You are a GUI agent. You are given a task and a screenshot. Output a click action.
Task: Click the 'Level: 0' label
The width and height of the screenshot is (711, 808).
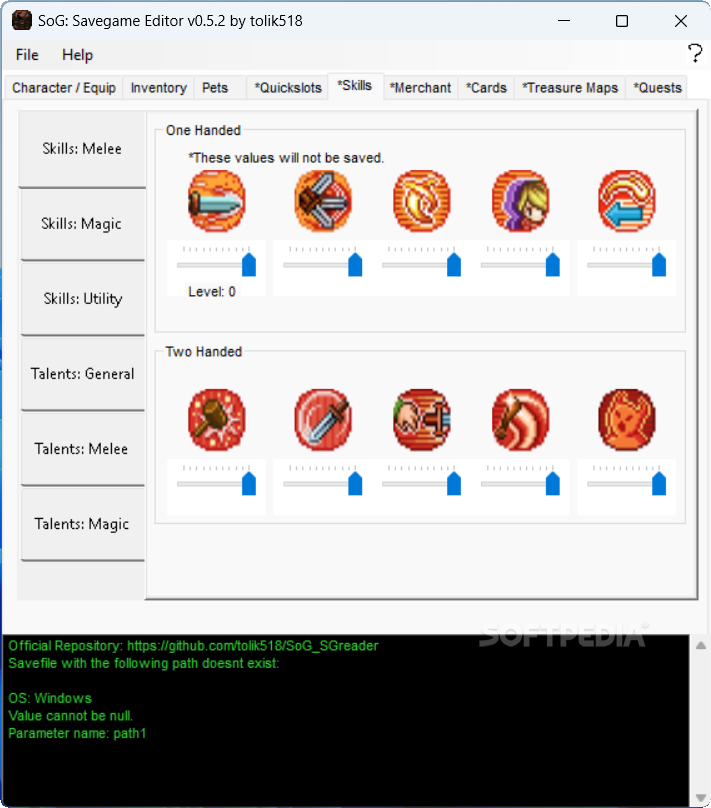coord(212,292)
